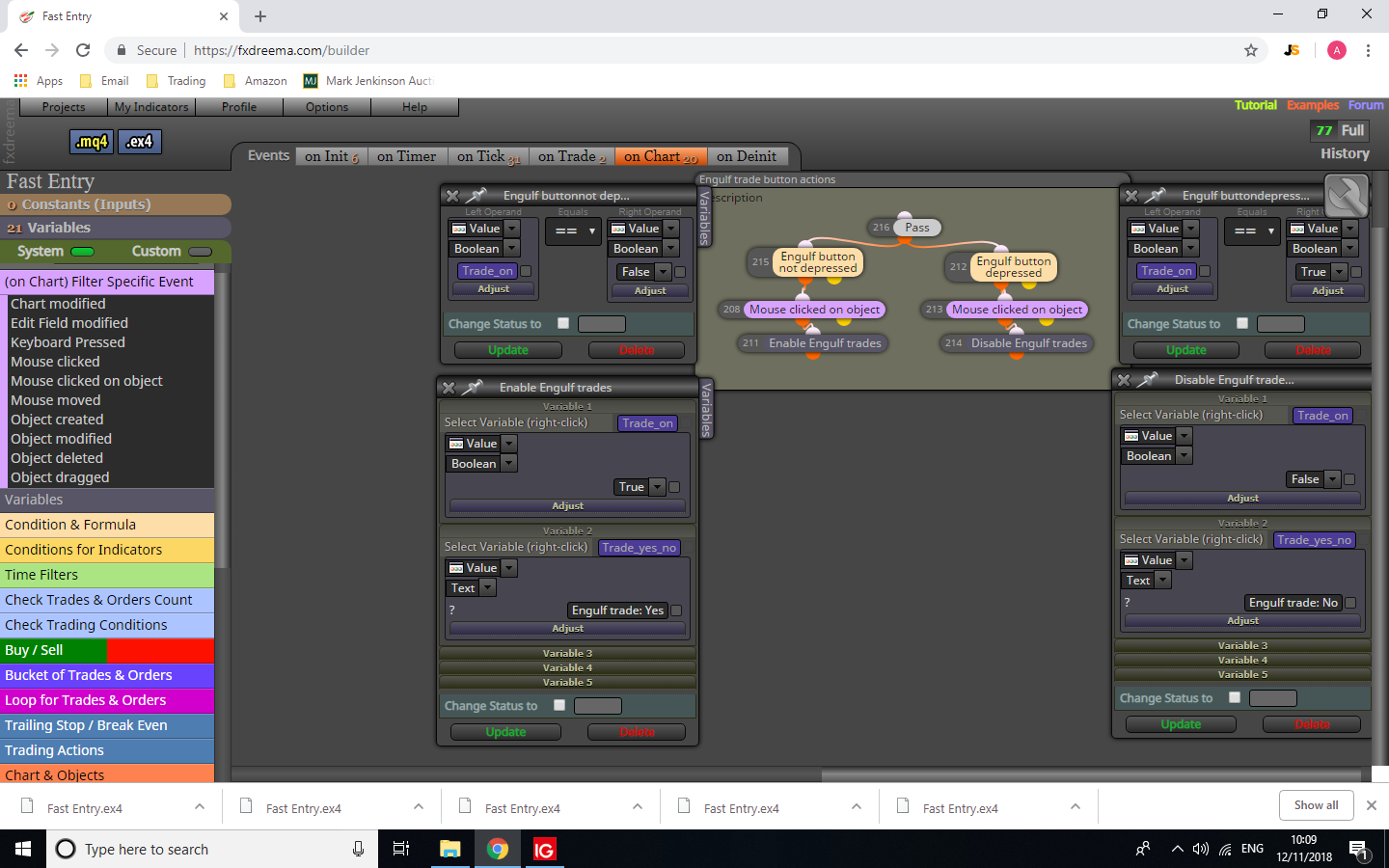The image size is (1389, 868).
Task: Select the Enable Engulf trades node 211
Action: (x=812, y=343)
